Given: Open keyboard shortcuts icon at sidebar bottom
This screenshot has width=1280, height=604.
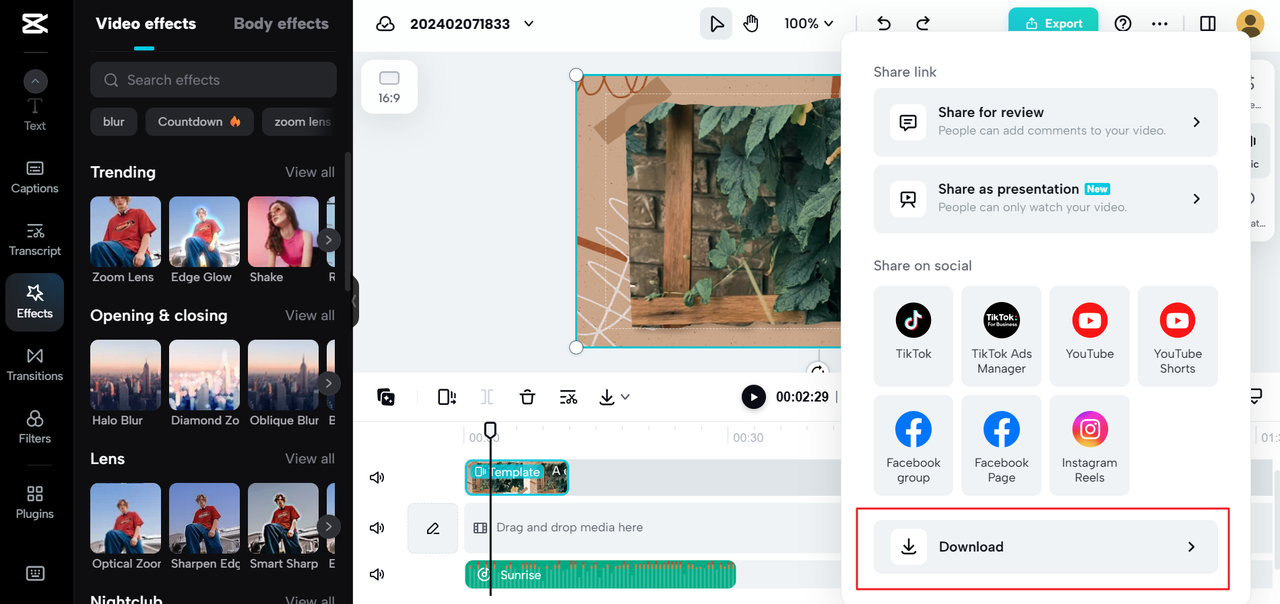Looking at the screenshot, I should [x=35, y=573].
